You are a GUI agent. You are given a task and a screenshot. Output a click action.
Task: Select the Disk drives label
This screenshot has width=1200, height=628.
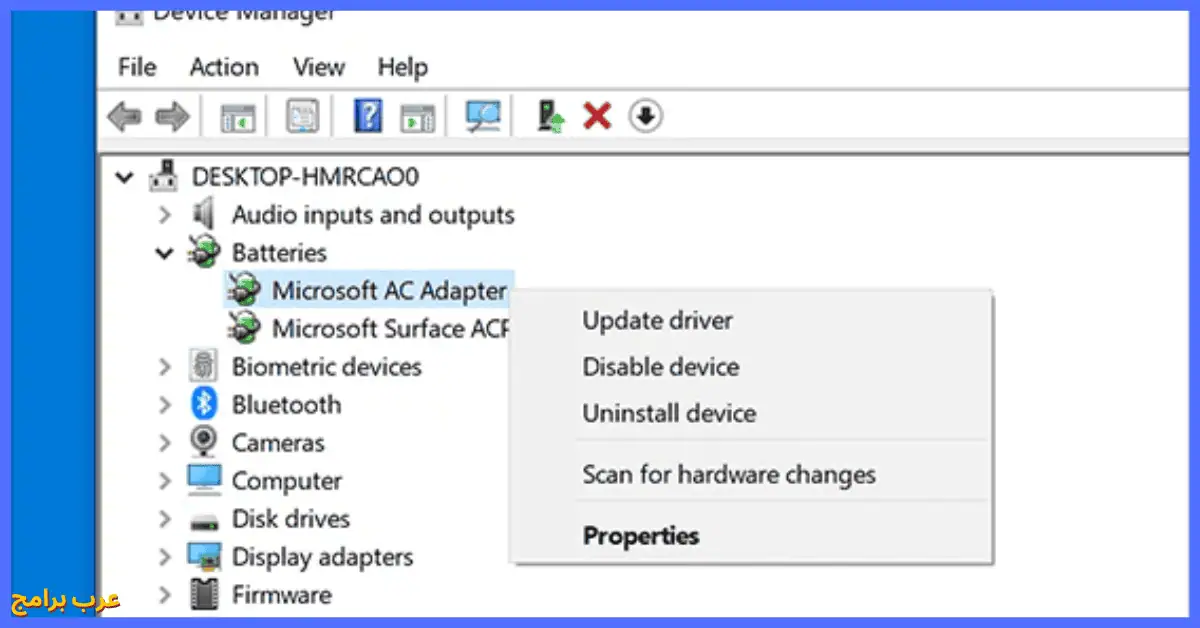[291, 519]
